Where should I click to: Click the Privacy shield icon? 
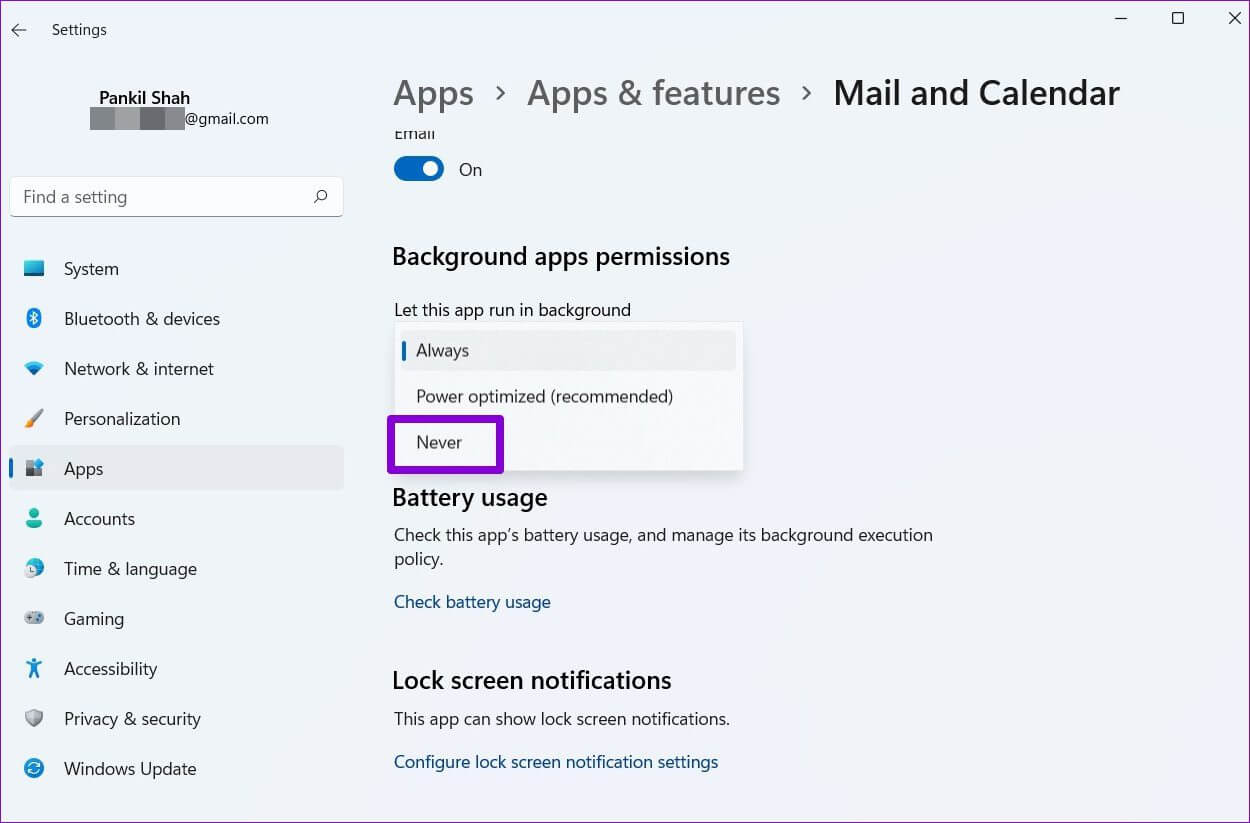(34, 719)
